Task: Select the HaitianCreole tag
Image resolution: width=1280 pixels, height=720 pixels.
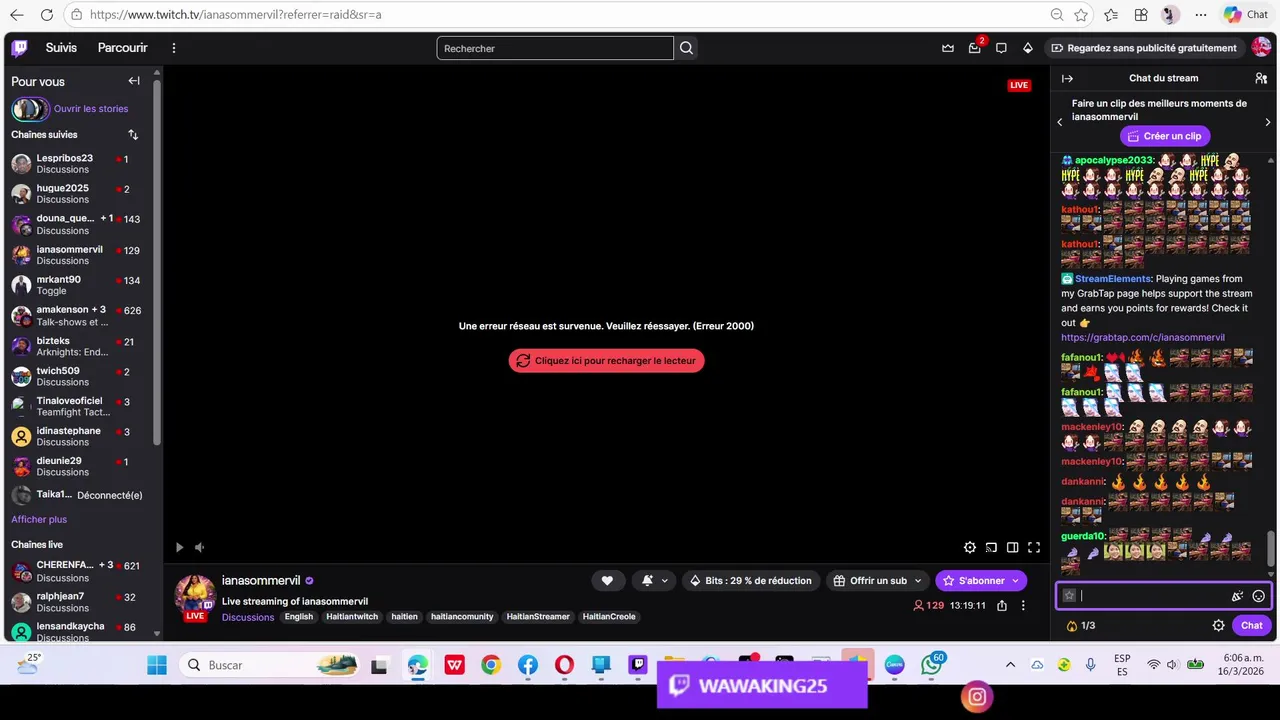Action: (609, 617)
